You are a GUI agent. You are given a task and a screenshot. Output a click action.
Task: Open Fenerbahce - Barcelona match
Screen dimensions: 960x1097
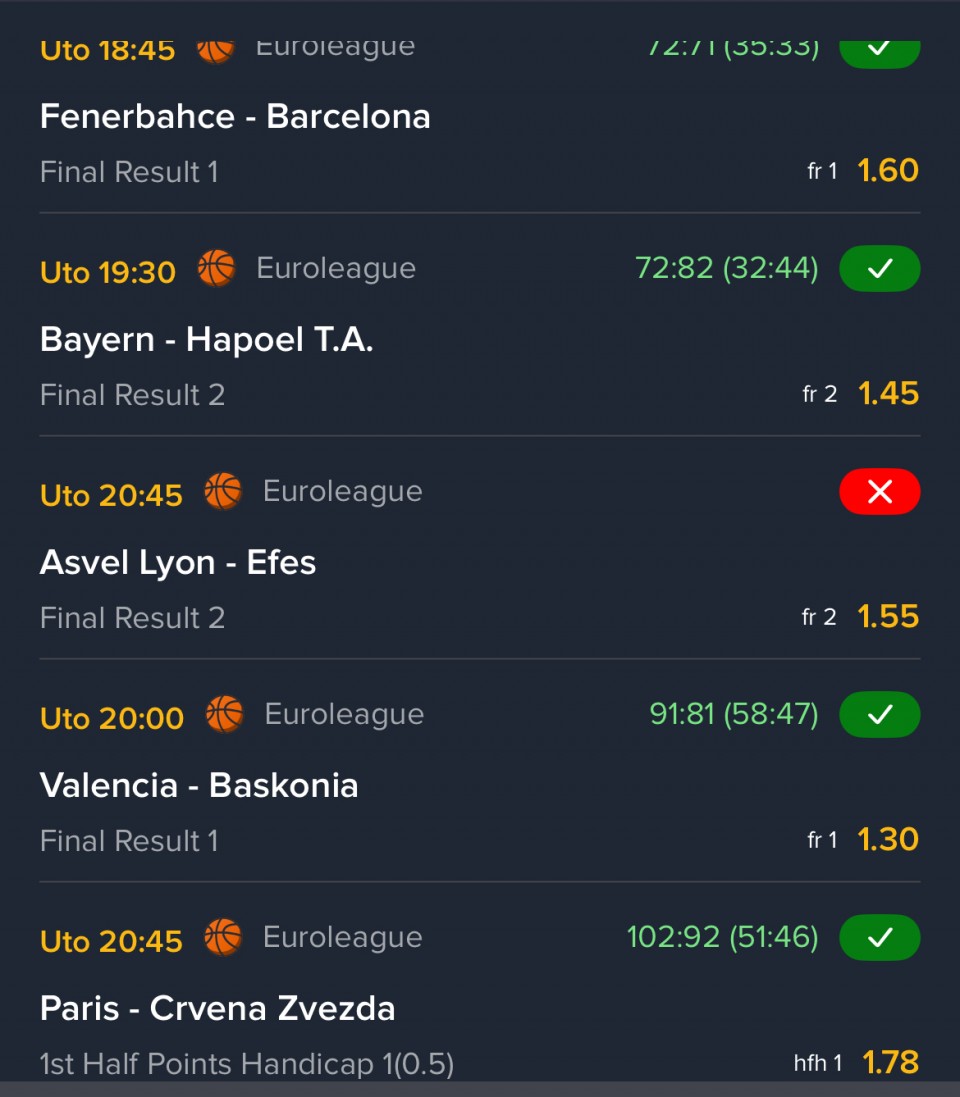[x=235, y=117]
